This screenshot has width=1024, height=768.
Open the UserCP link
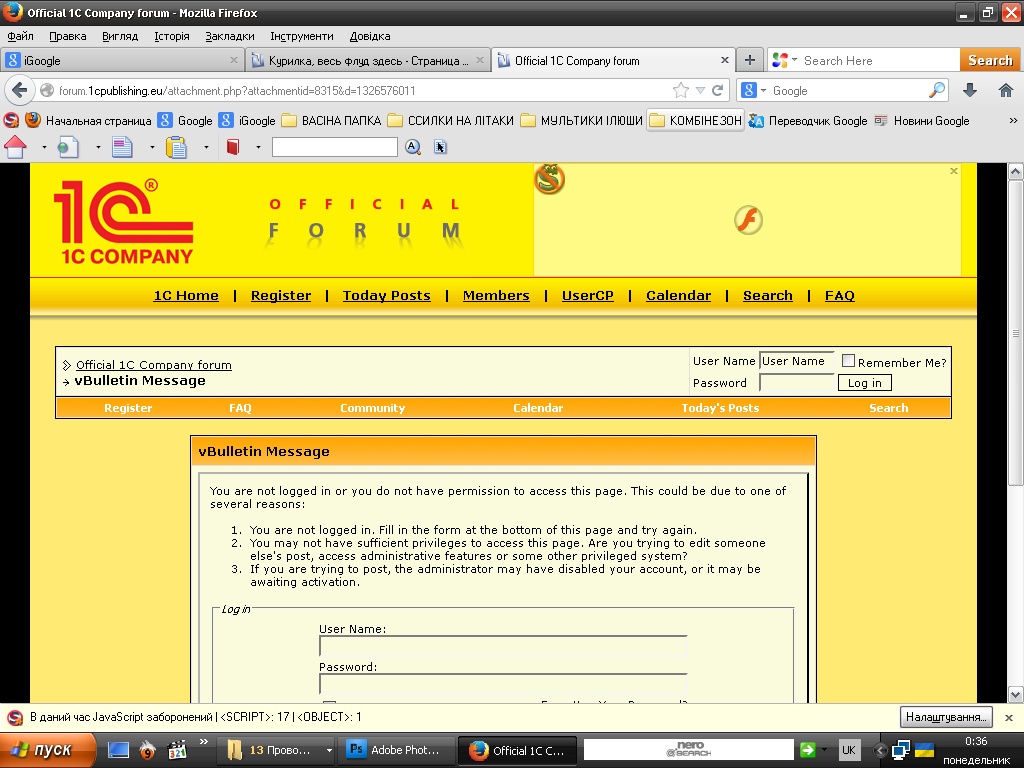[588, 295]
